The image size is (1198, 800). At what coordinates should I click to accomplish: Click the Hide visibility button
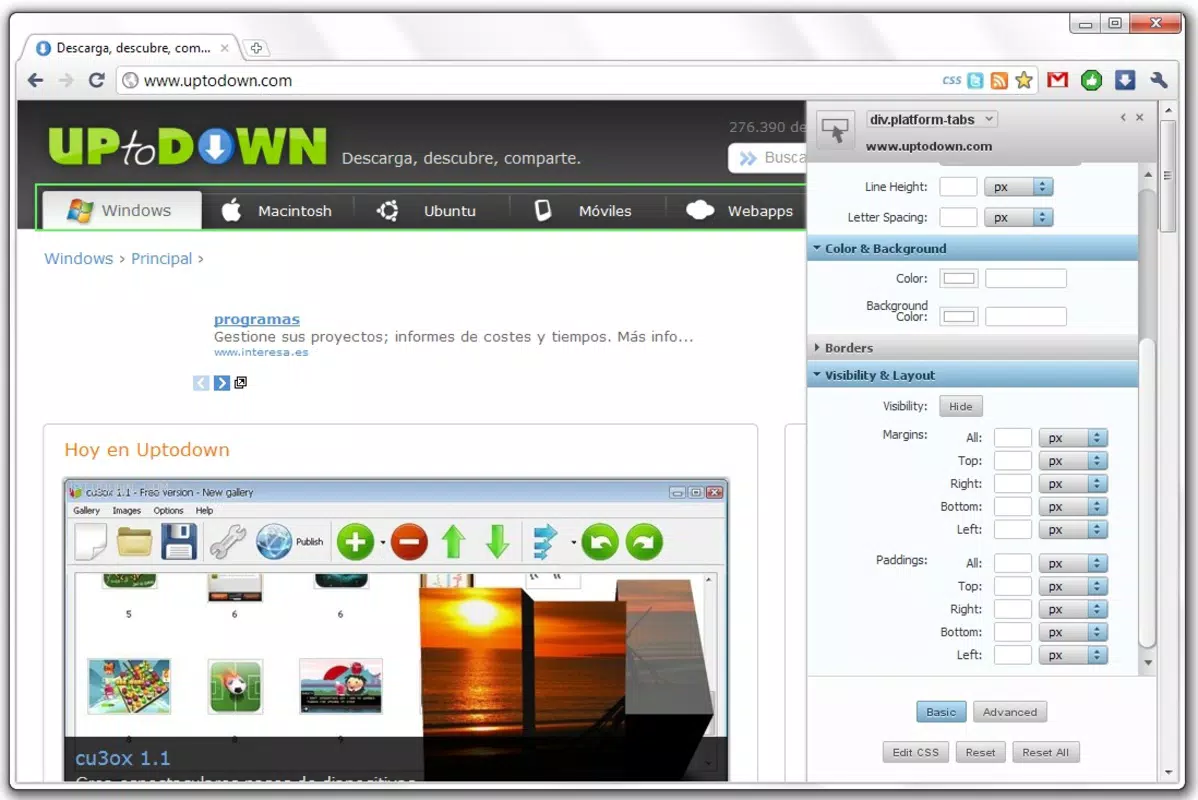tap(960, 406)
